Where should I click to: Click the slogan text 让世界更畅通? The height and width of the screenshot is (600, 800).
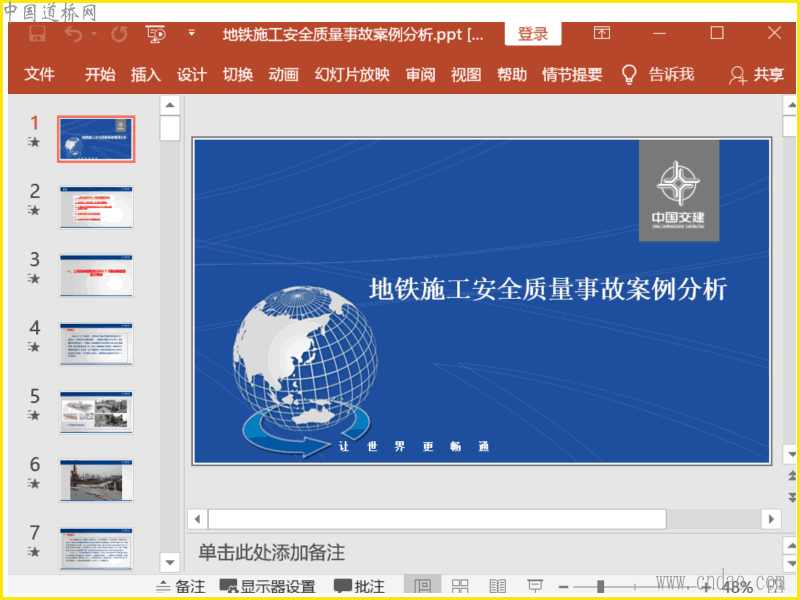coord(414,446)
